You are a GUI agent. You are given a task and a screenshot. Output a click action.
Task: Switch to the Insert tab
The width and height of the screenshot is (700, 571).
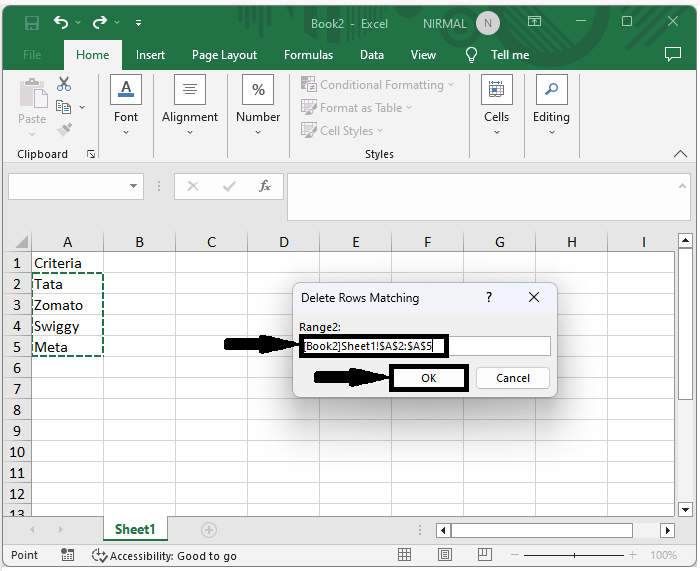pos(150,55)
